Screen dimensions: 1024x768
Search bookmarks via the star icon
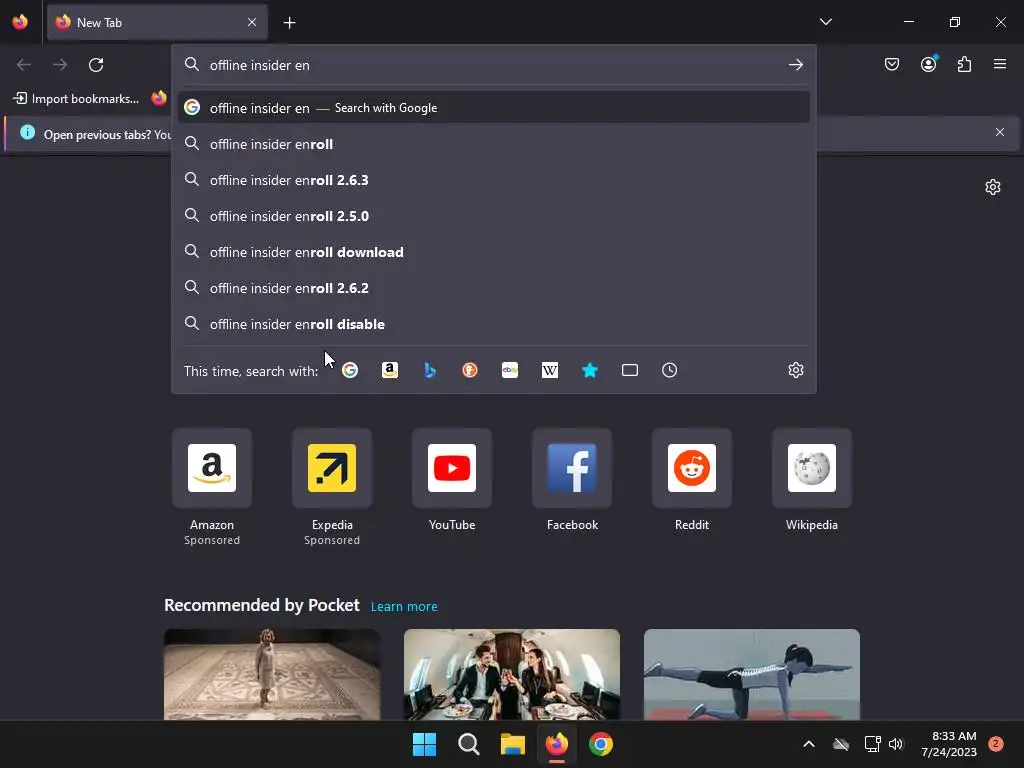(x=590, y=370)
